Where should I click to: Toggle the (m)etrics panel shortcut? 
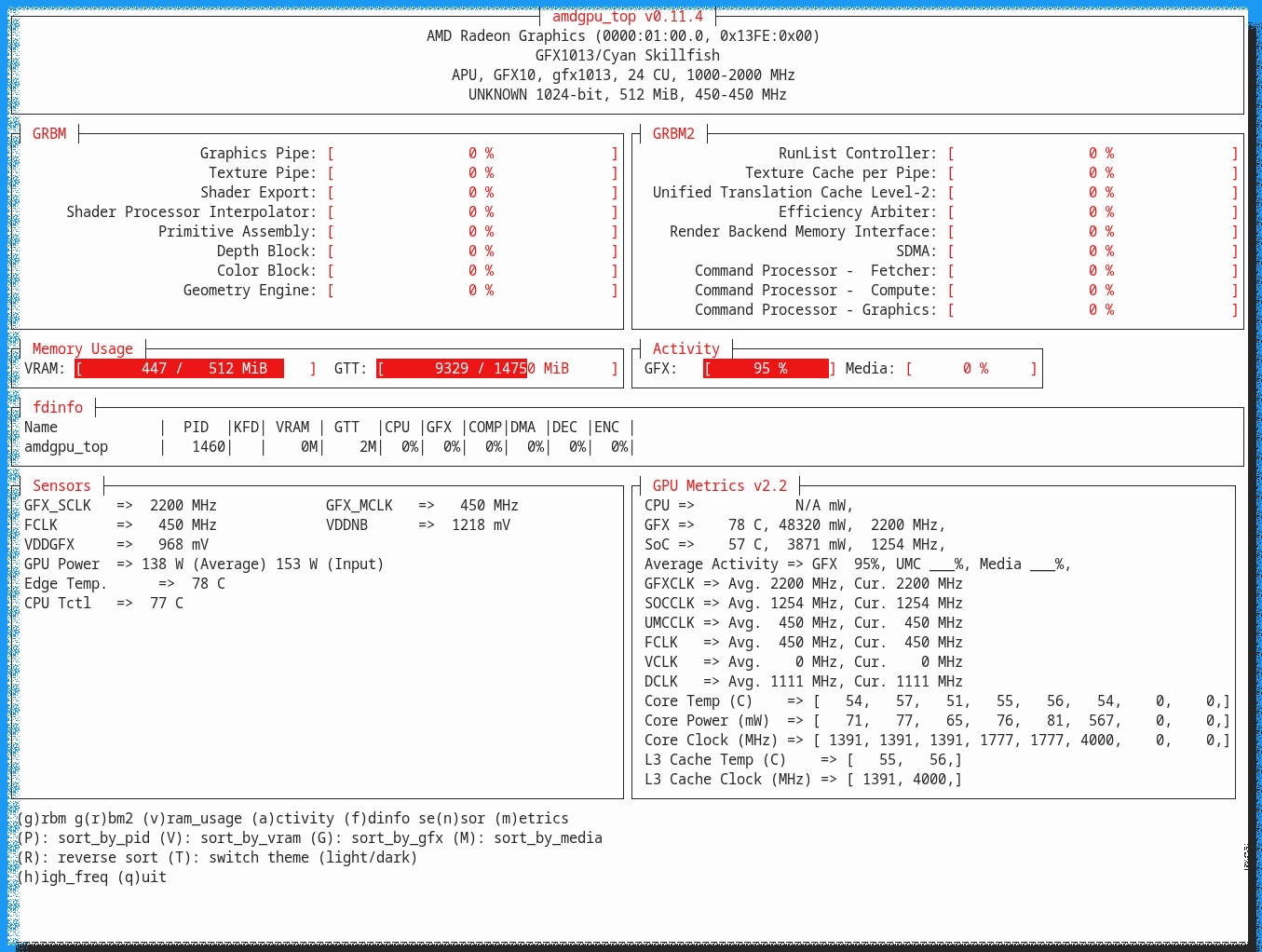[x=531, y=819]
